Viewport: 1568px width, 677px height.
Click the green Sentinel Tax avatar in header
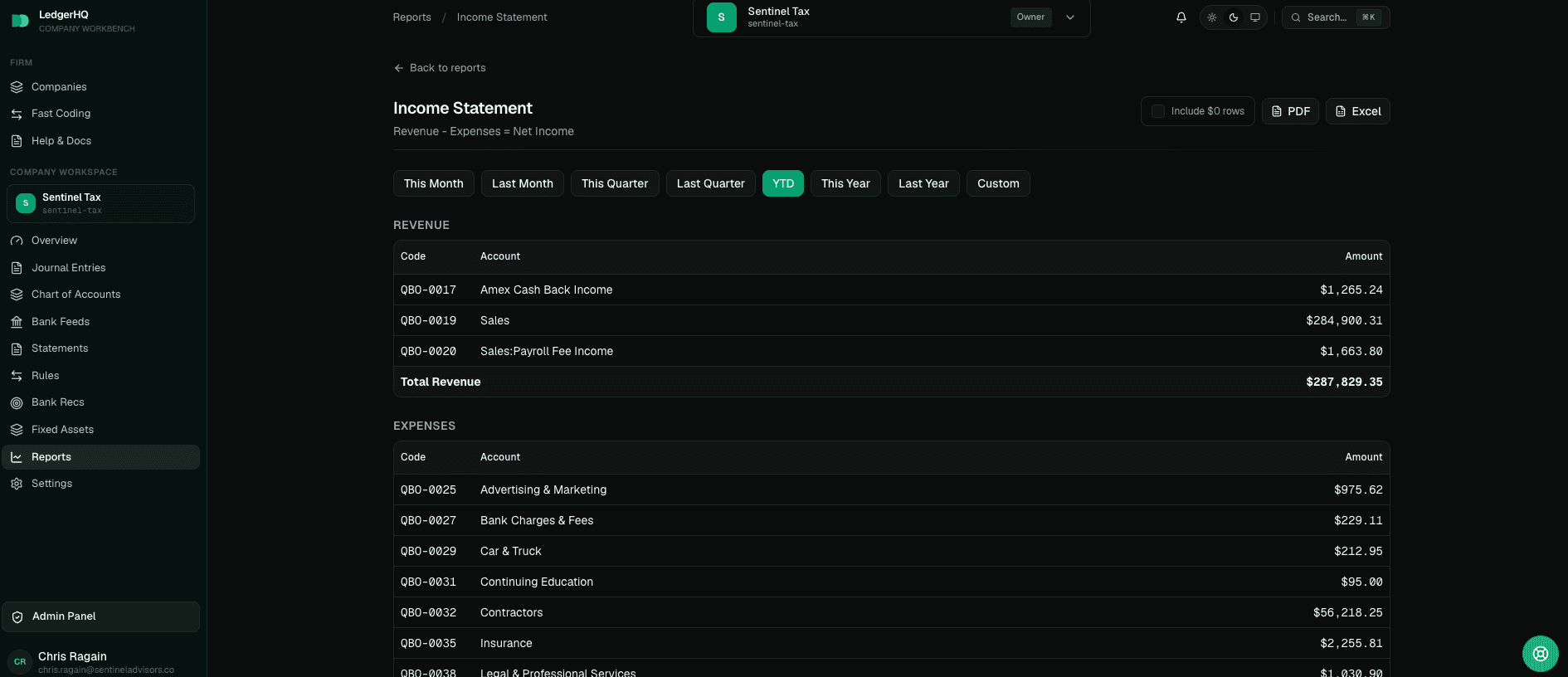point(722,17)
